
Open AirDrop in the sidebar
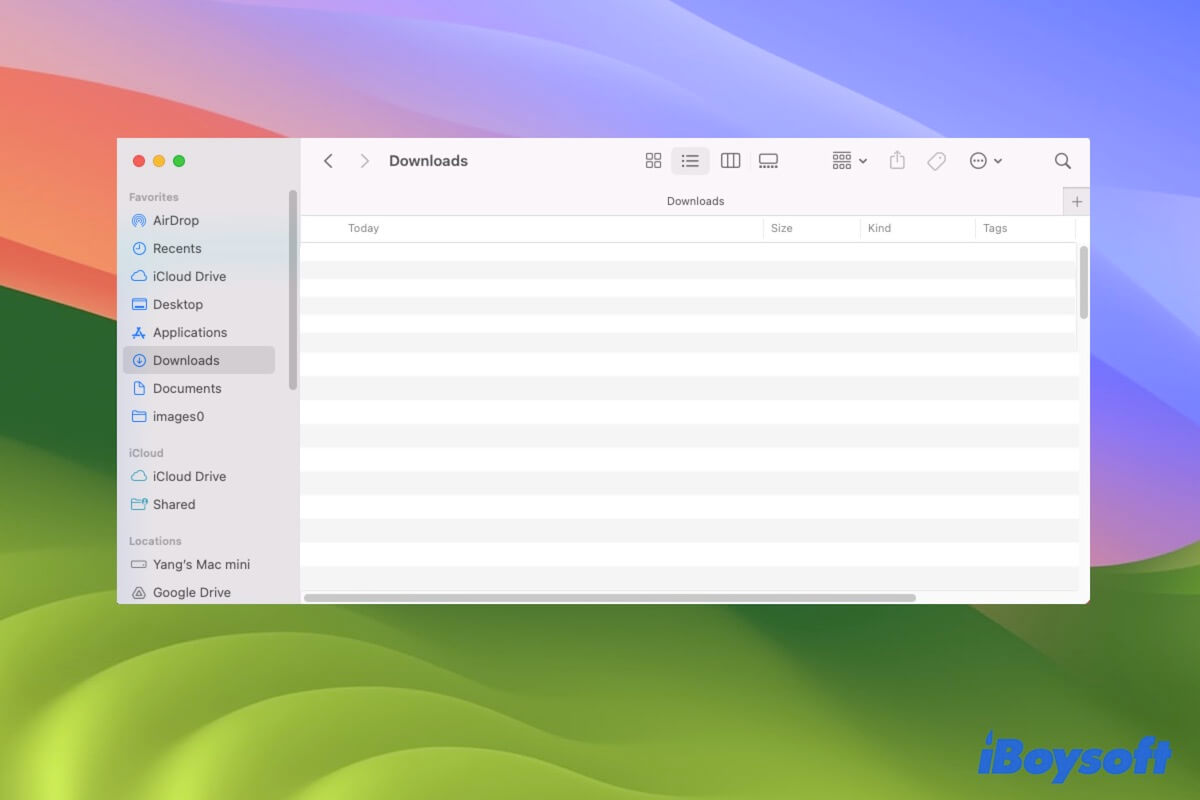175,220
